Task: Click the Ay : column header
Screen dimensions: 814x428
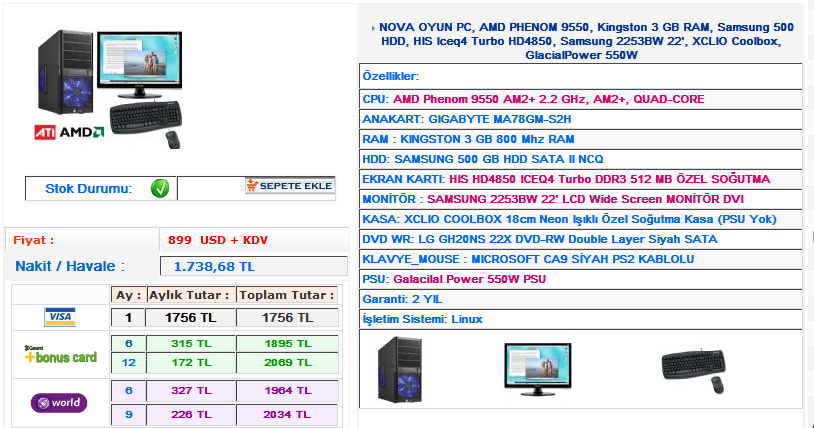Action: coord(128,295)
